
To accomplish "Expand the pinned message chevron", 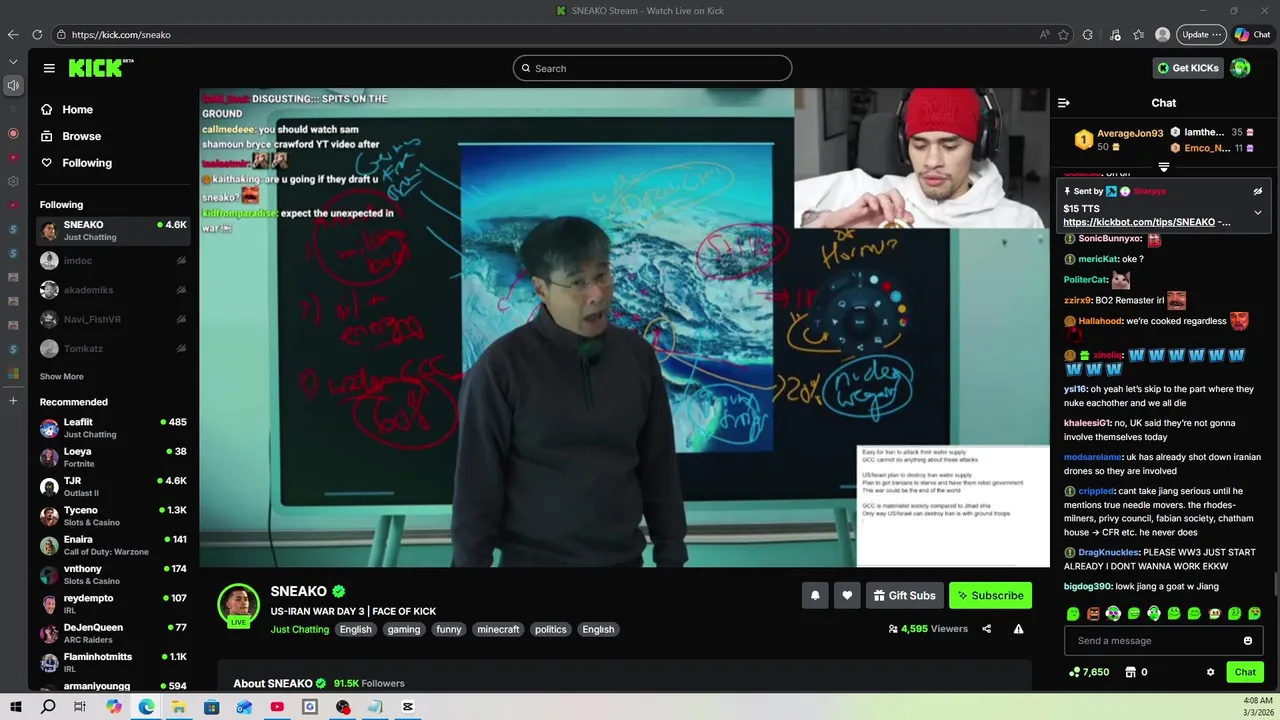I will point(1258,212).
